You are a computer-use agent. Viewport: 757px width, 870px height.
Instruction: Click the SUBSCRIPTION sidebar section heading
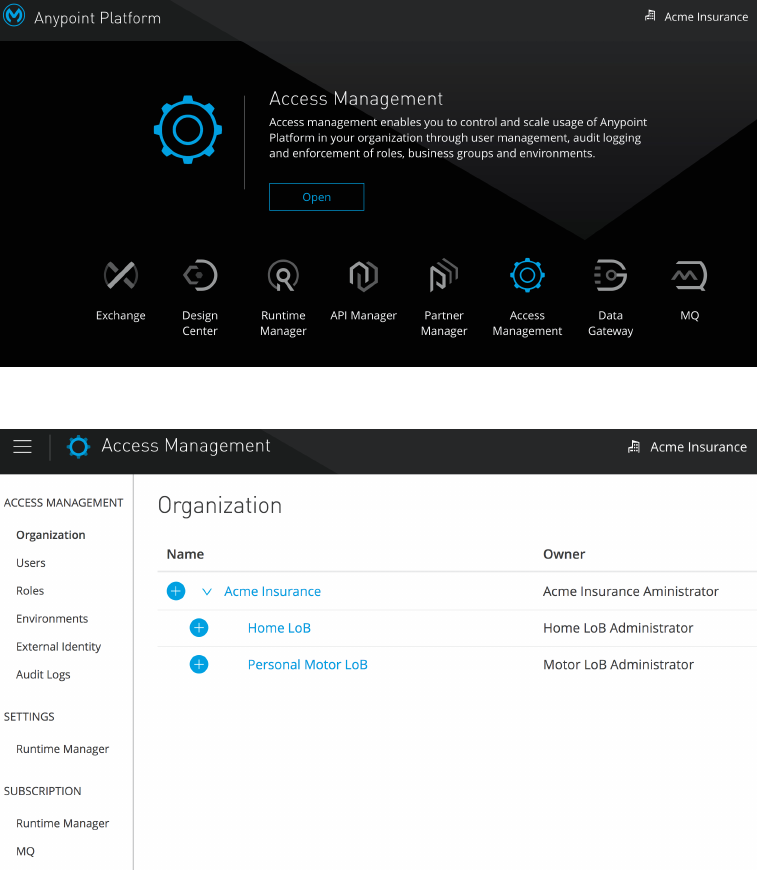pyautogui.click(x=42, y=791)
